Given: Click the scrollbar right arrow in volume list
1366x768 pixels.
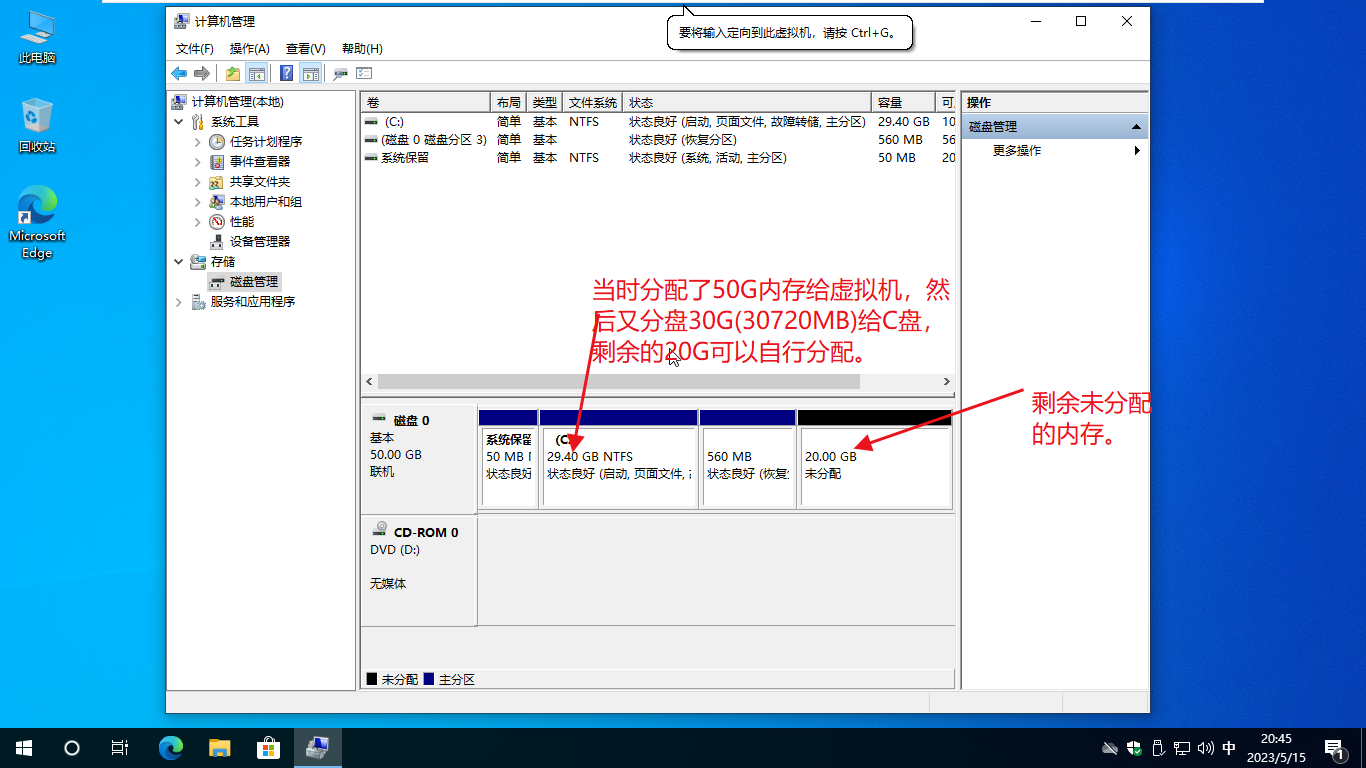Looking at the screenshot, I should (946, 382).
